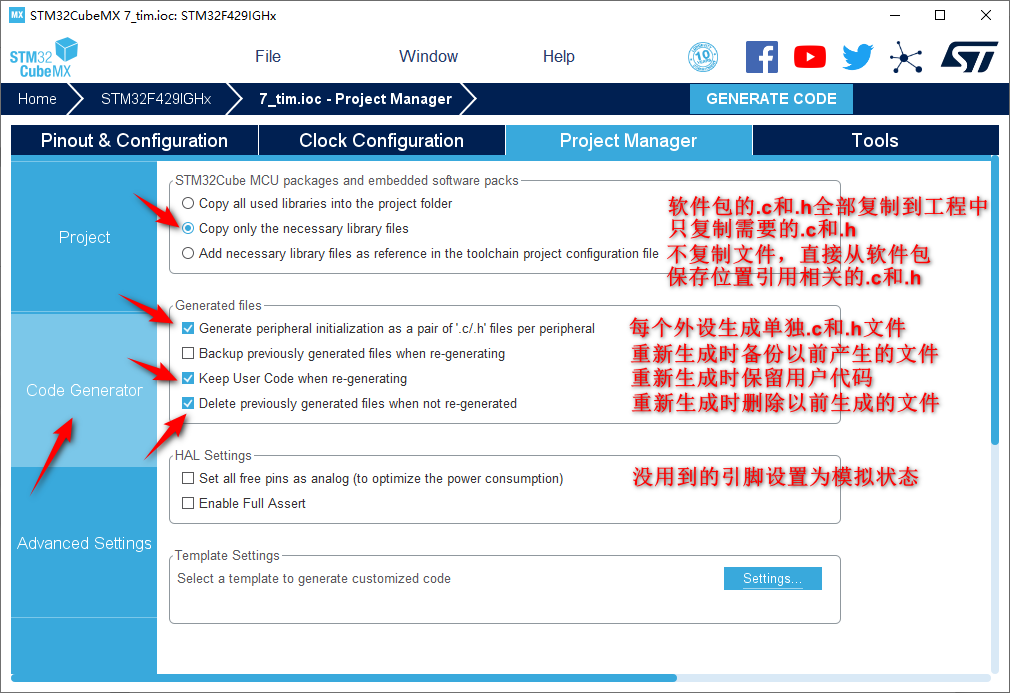Toggle Keep User Code when re-generating
The height and width of the screenshot is (693, 1010).
point(188,378)
